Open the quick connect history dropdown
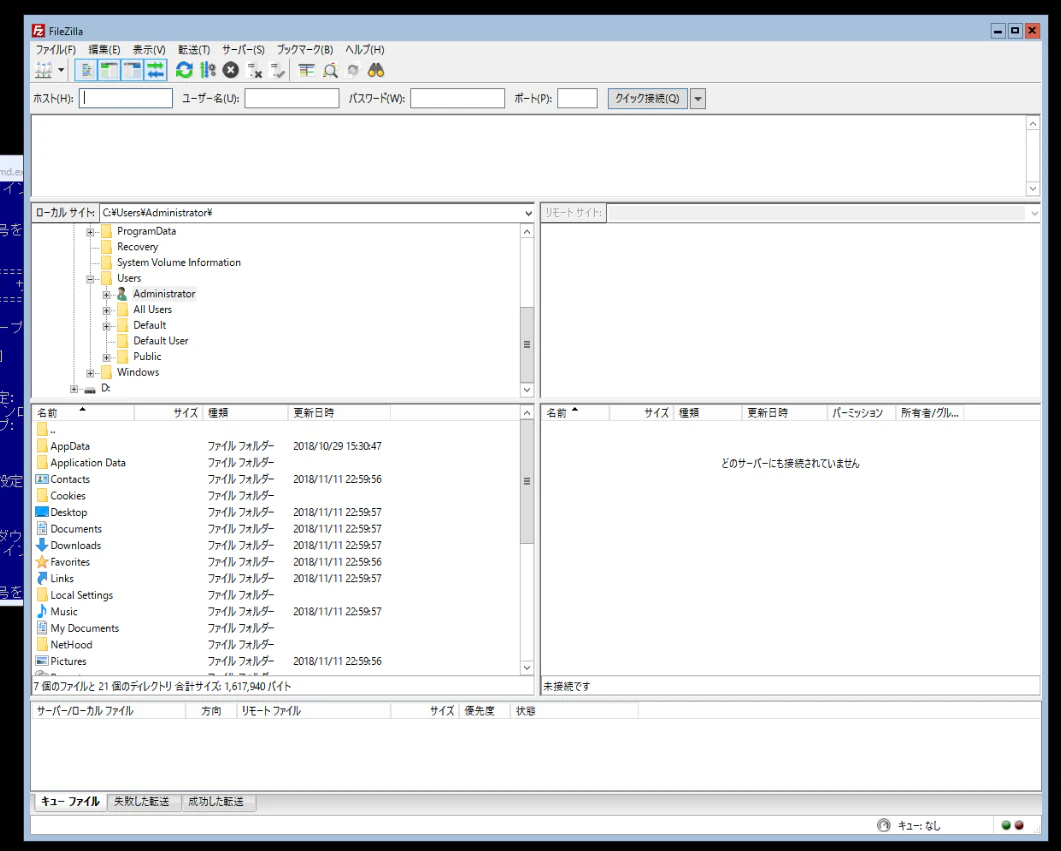Screen dimensions: 1061x851 point(698,99)
